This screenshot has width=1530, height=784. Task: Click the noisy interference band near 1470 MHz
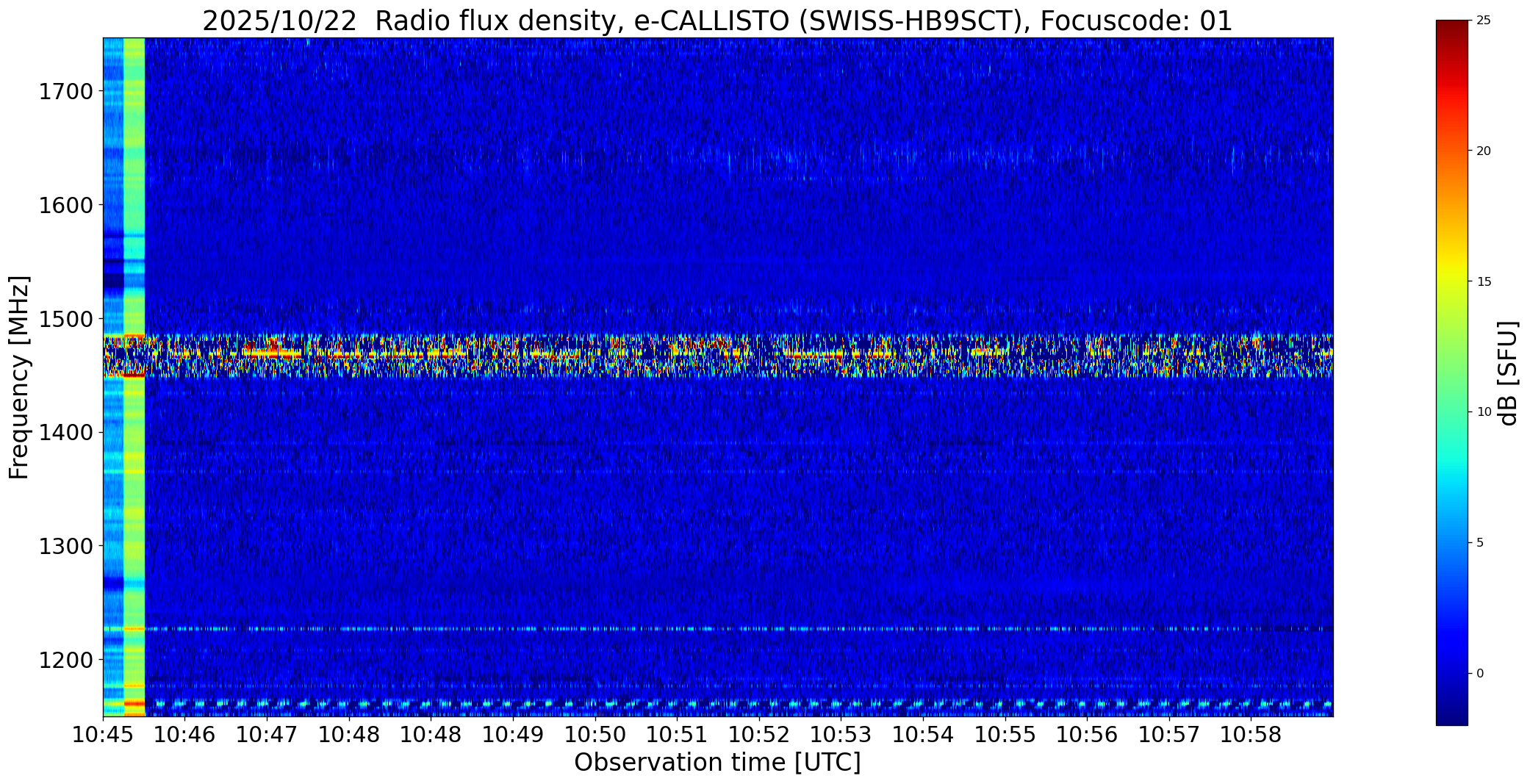coord(718,356)
